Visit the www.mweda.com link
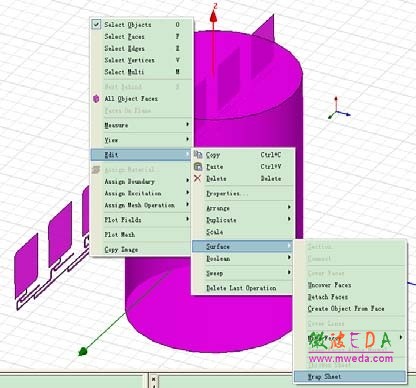The image size is (416, 388). point(351,359)
